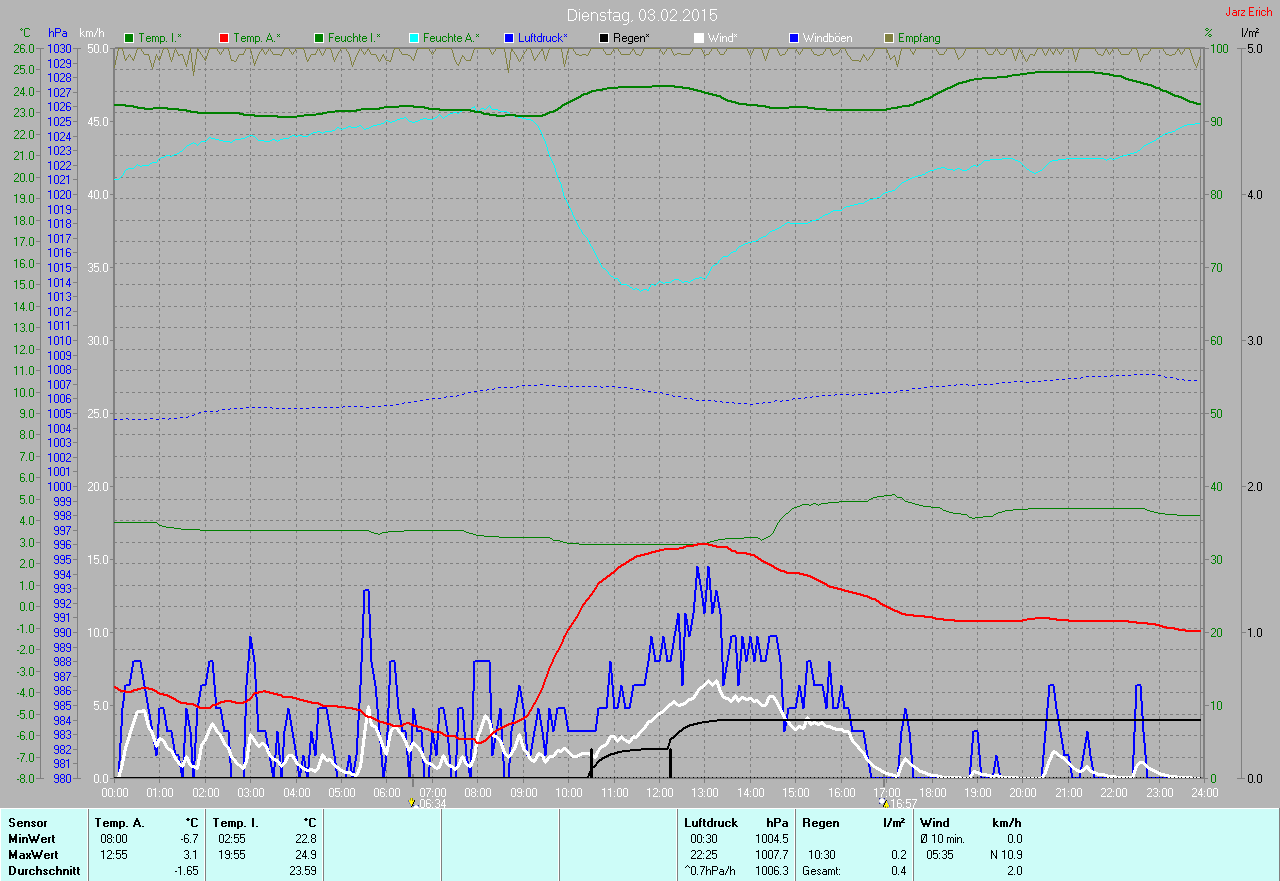
Task: Click the cyan Feuchte A. legend square
Action: (414, 38)
